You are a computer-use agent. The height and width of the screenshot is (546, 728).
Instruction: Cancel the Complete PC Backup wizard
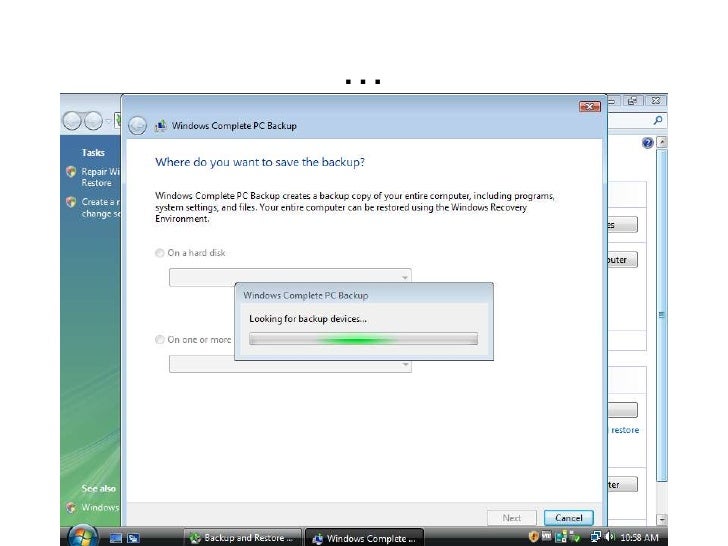click(x=568, y=518)
